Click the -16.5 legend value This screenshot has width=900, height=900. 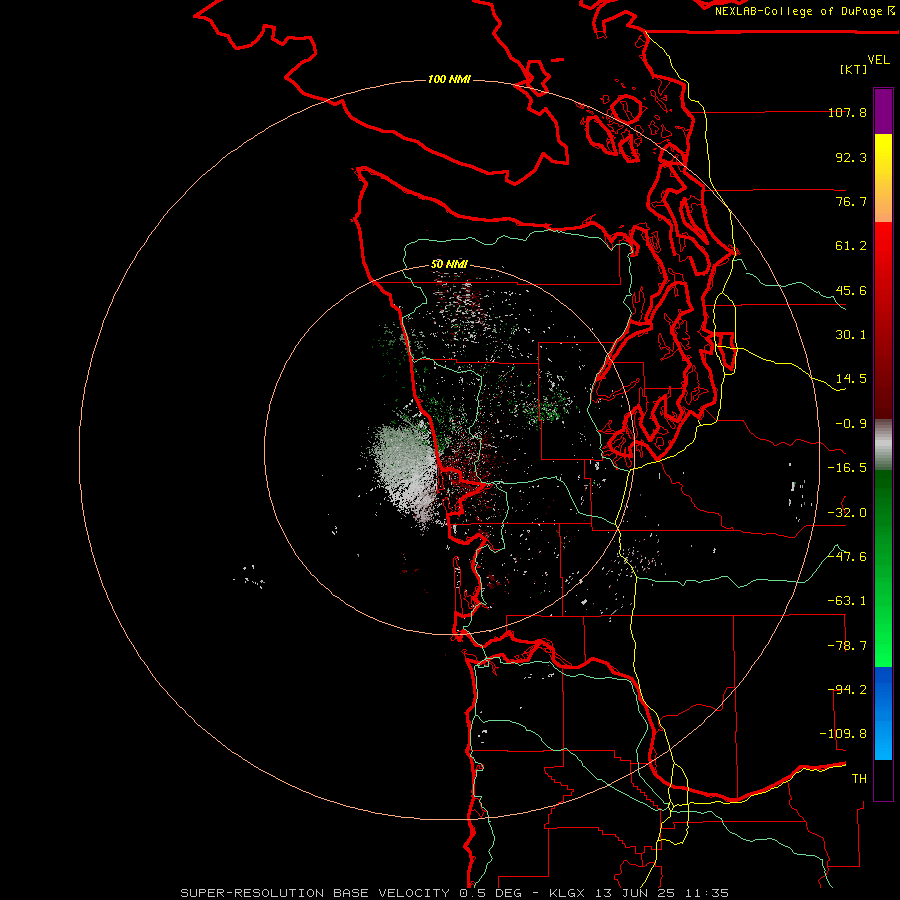tap(847, 468)
